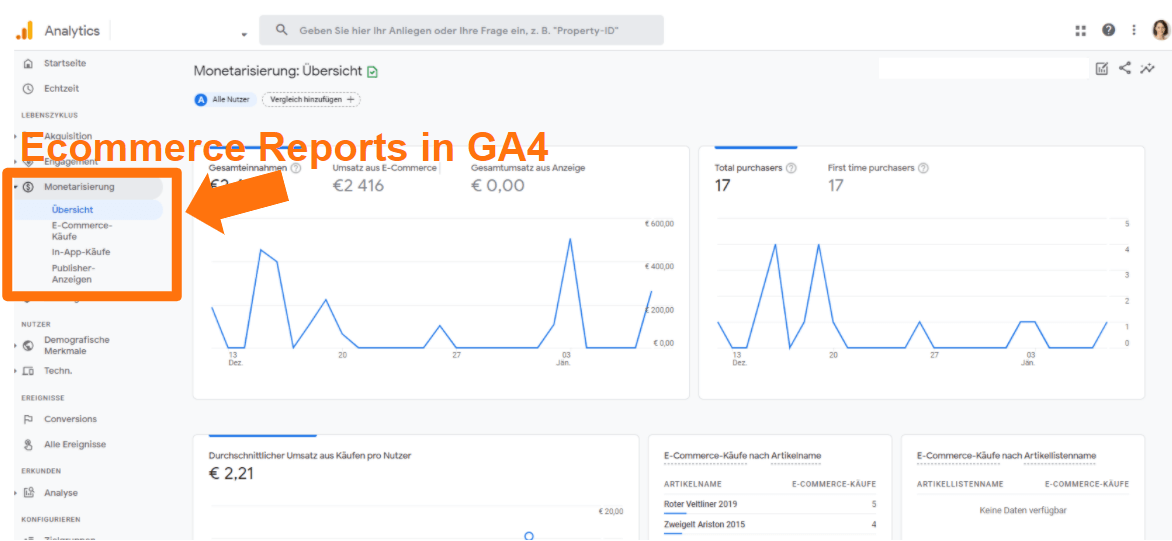
Task: Click the user profile avatar
Action: point(1160,30)
